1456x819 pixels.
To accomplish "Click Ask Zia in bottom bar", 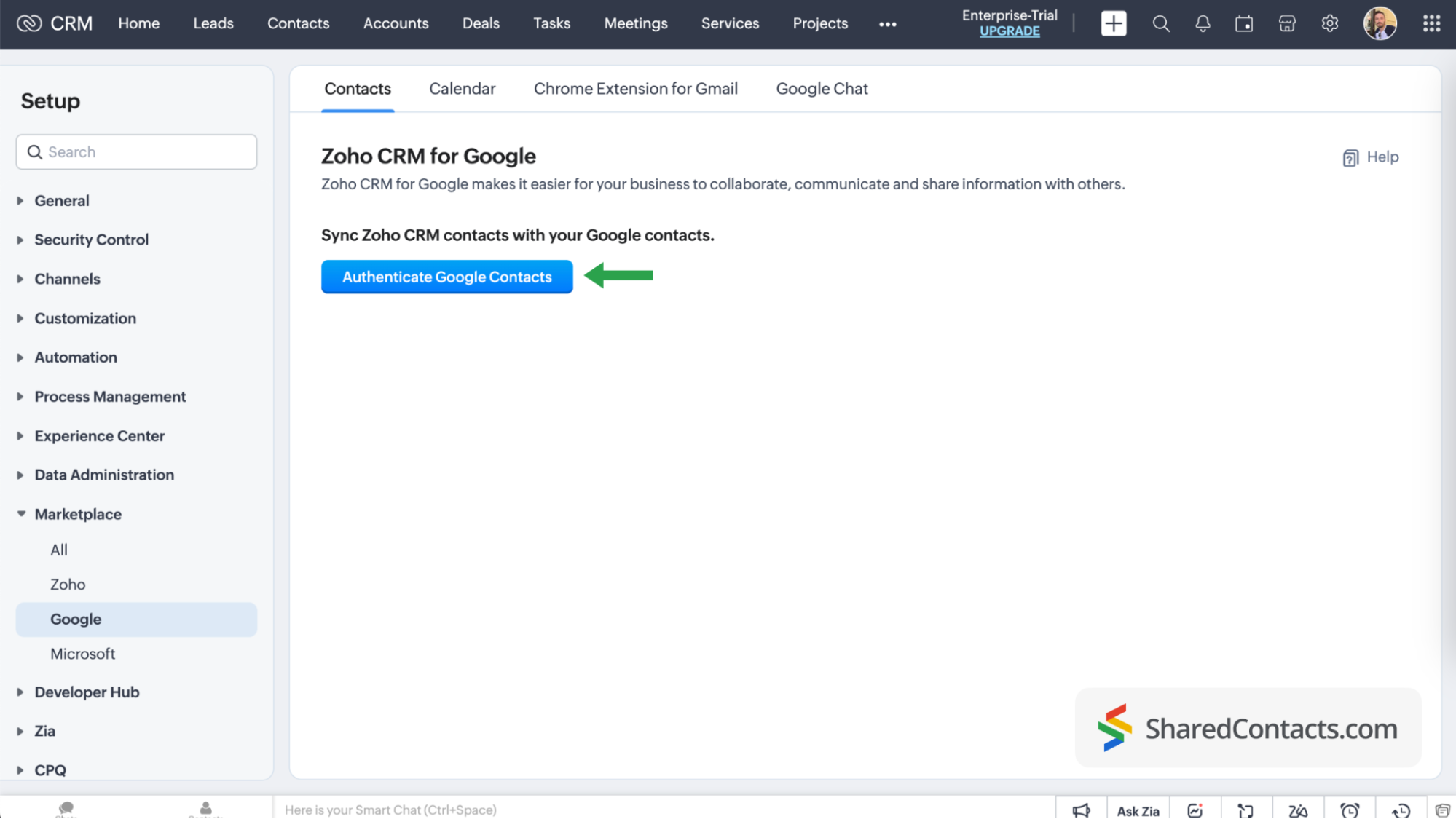I will [1138, 810].
